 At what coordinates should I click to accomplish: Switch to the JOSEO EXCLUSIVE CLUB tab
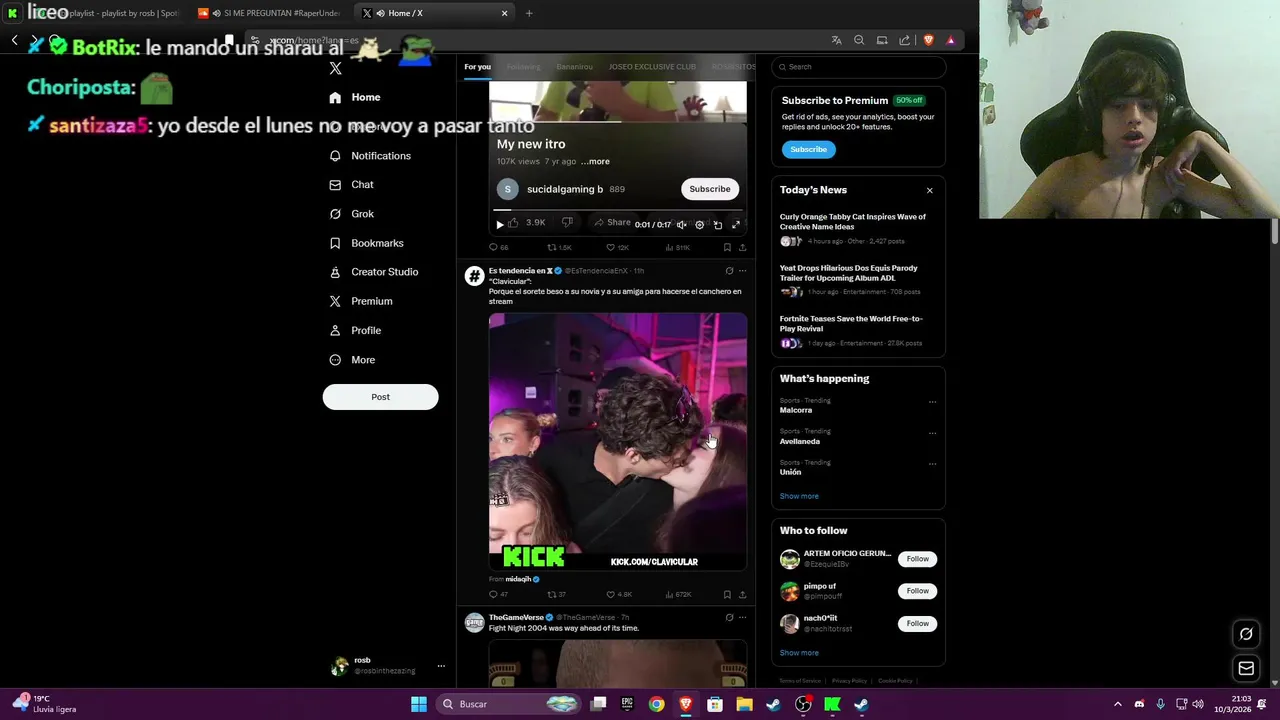click(x=652, y=67)
